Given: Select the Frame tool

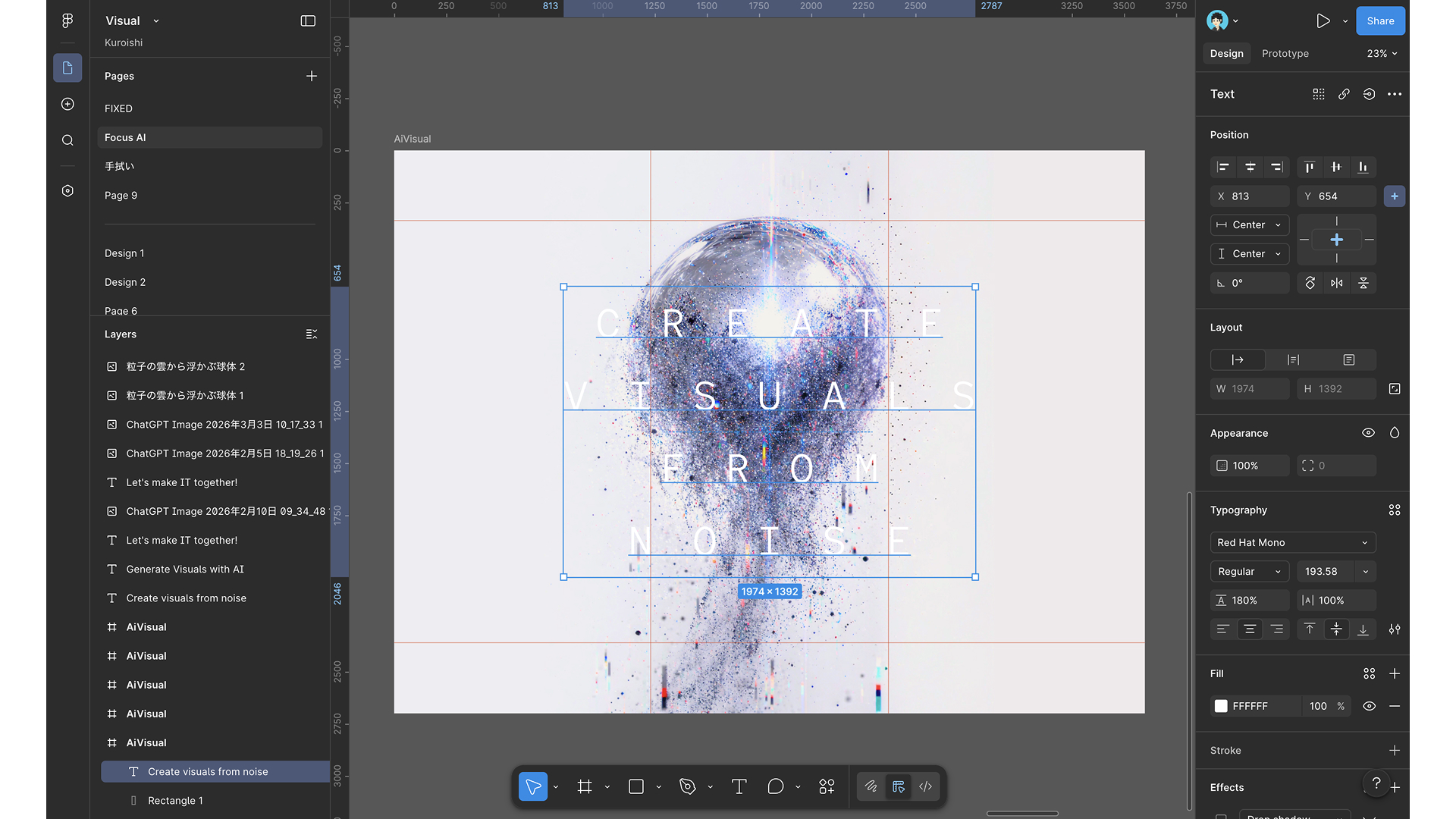Looking at the screenshot, I should point(584,786).
